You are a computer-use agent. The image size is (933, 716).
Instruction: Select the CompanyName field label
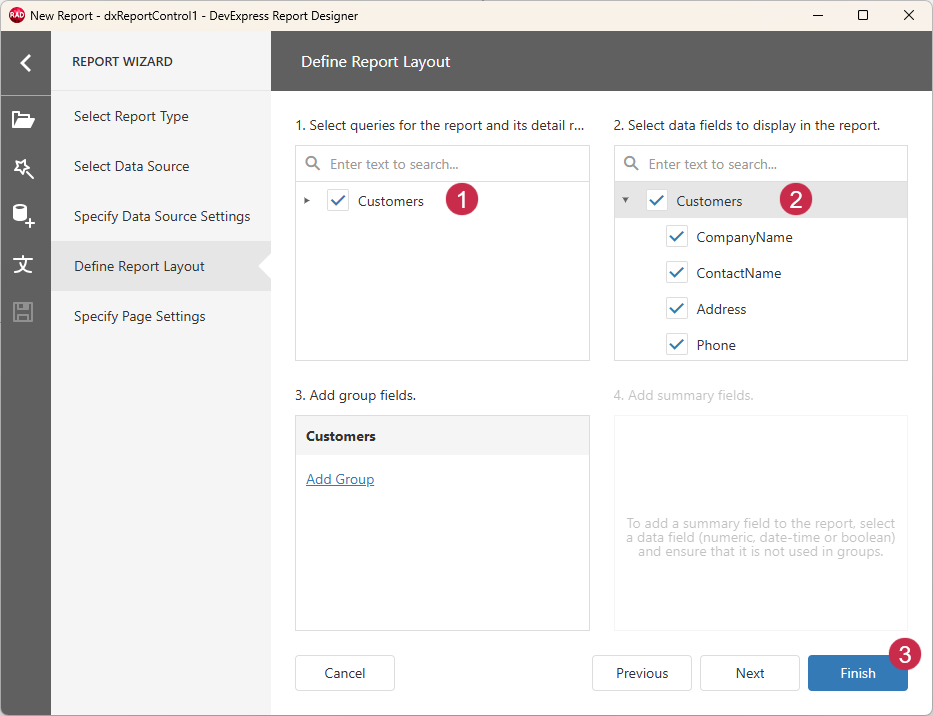tap(744, 237)
